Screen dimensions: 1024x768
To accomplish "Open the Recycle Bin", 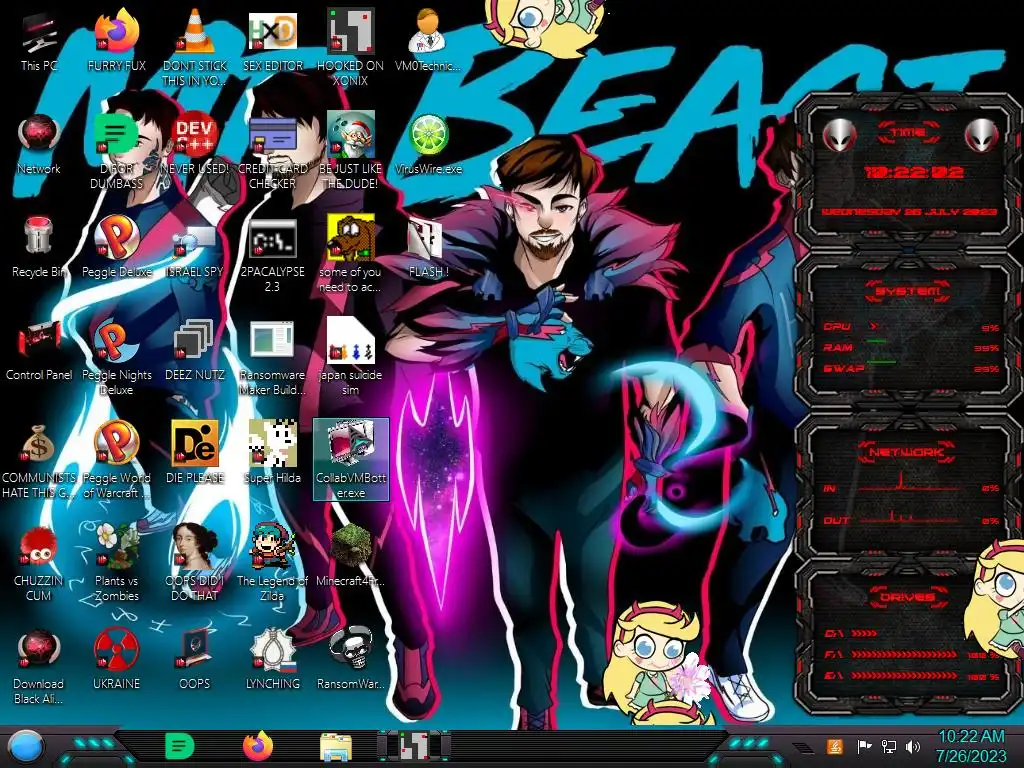I will 39,248.
